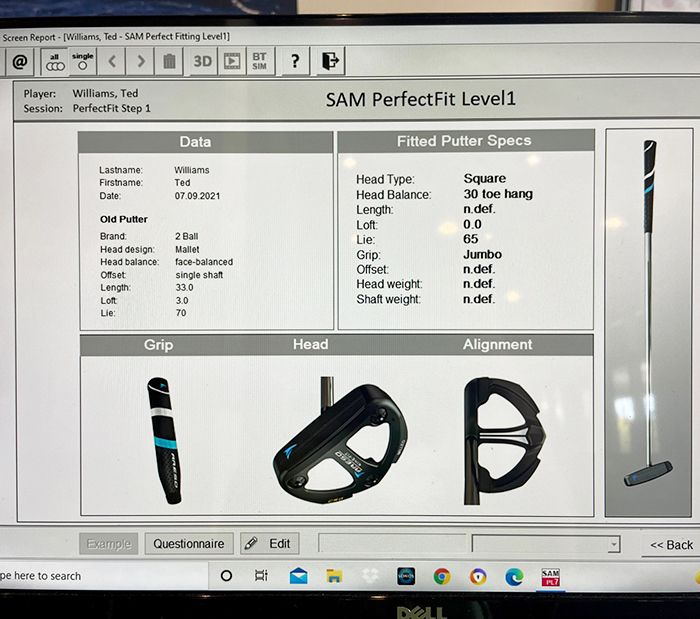Click the SAM PuttLab taskbar icon
The width and height of the screenshot is (700, 619).
(550, 577)
